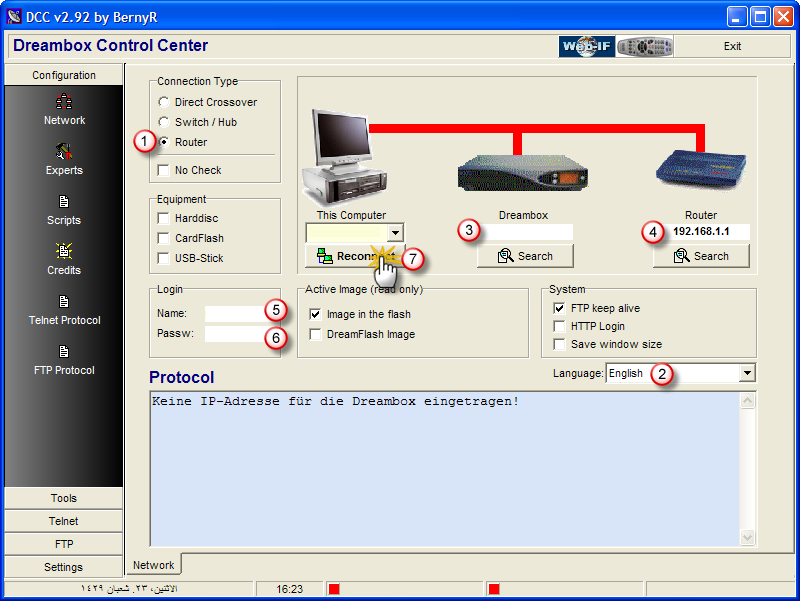Select Switch / Hub connection type
Screen dimensions: 800x601
pos(164,122)
